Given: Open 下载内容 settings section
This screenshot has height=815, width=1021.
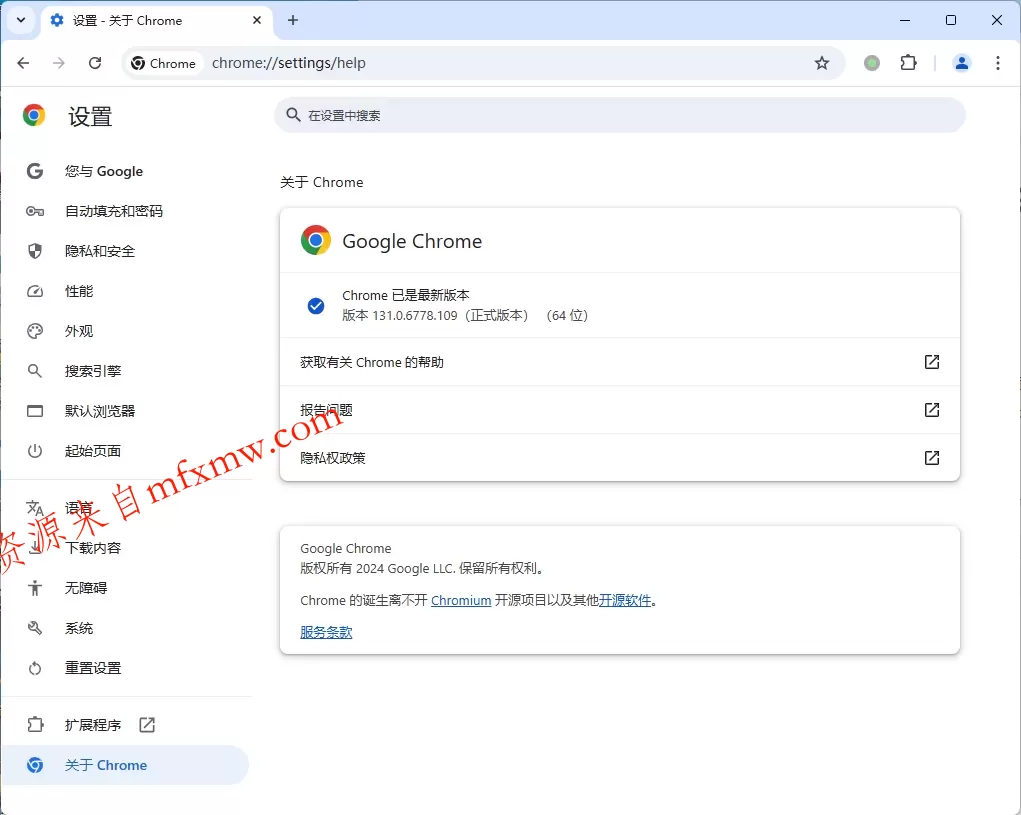Looking at the screenshot, I should (127, 548).
